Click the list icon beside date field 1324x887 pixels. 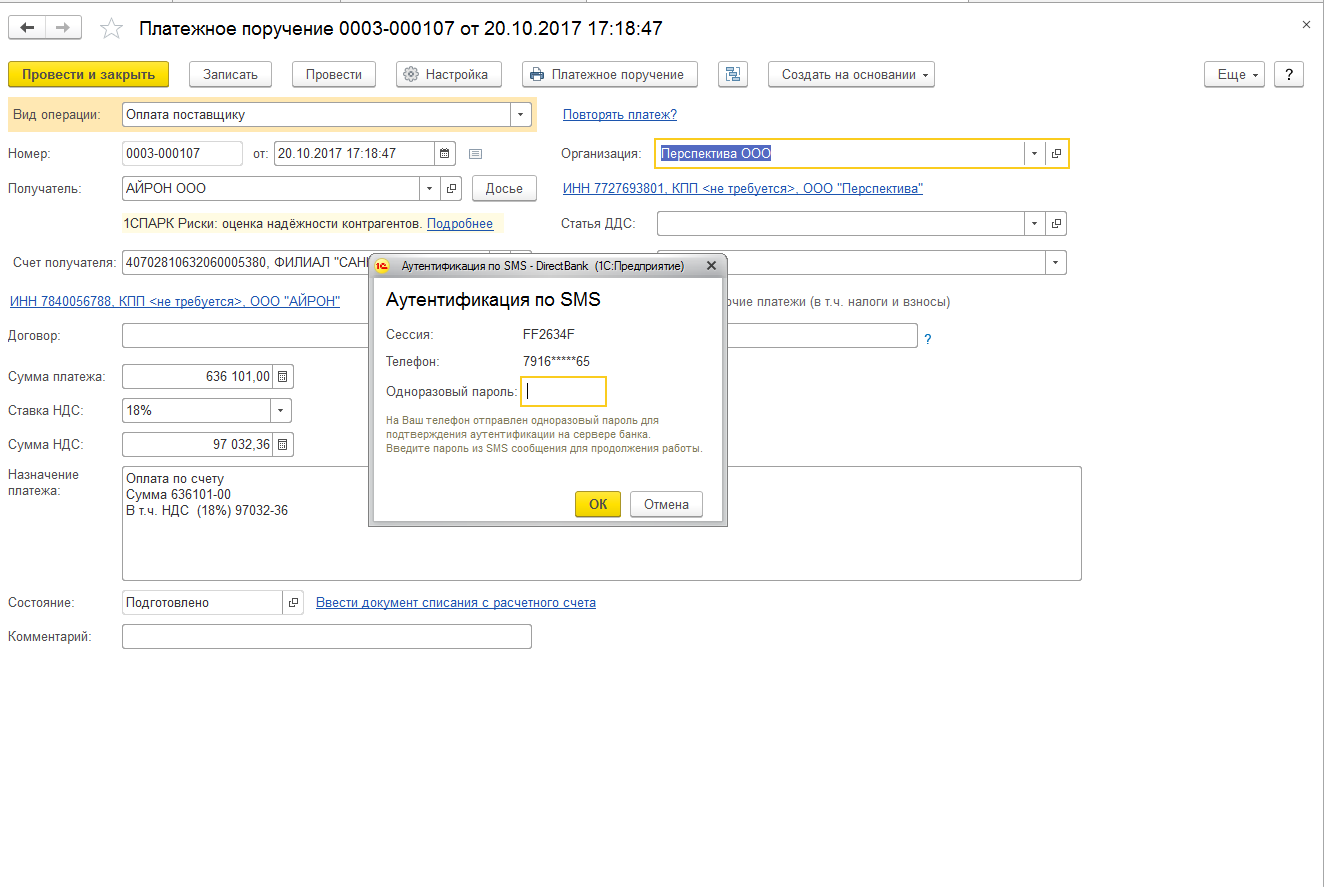(475, 154)
